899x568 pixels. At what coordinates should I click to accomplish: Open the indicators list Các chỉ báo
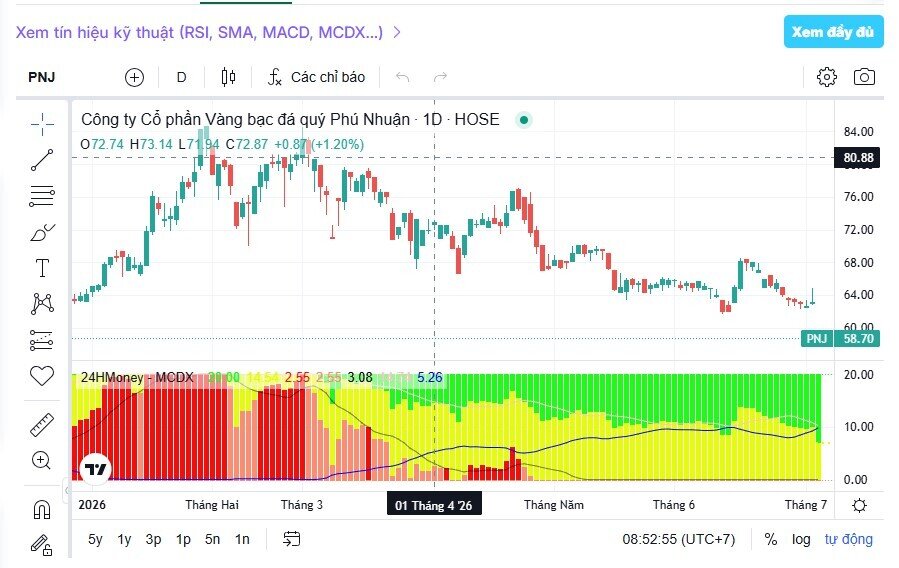pos(316,77)
